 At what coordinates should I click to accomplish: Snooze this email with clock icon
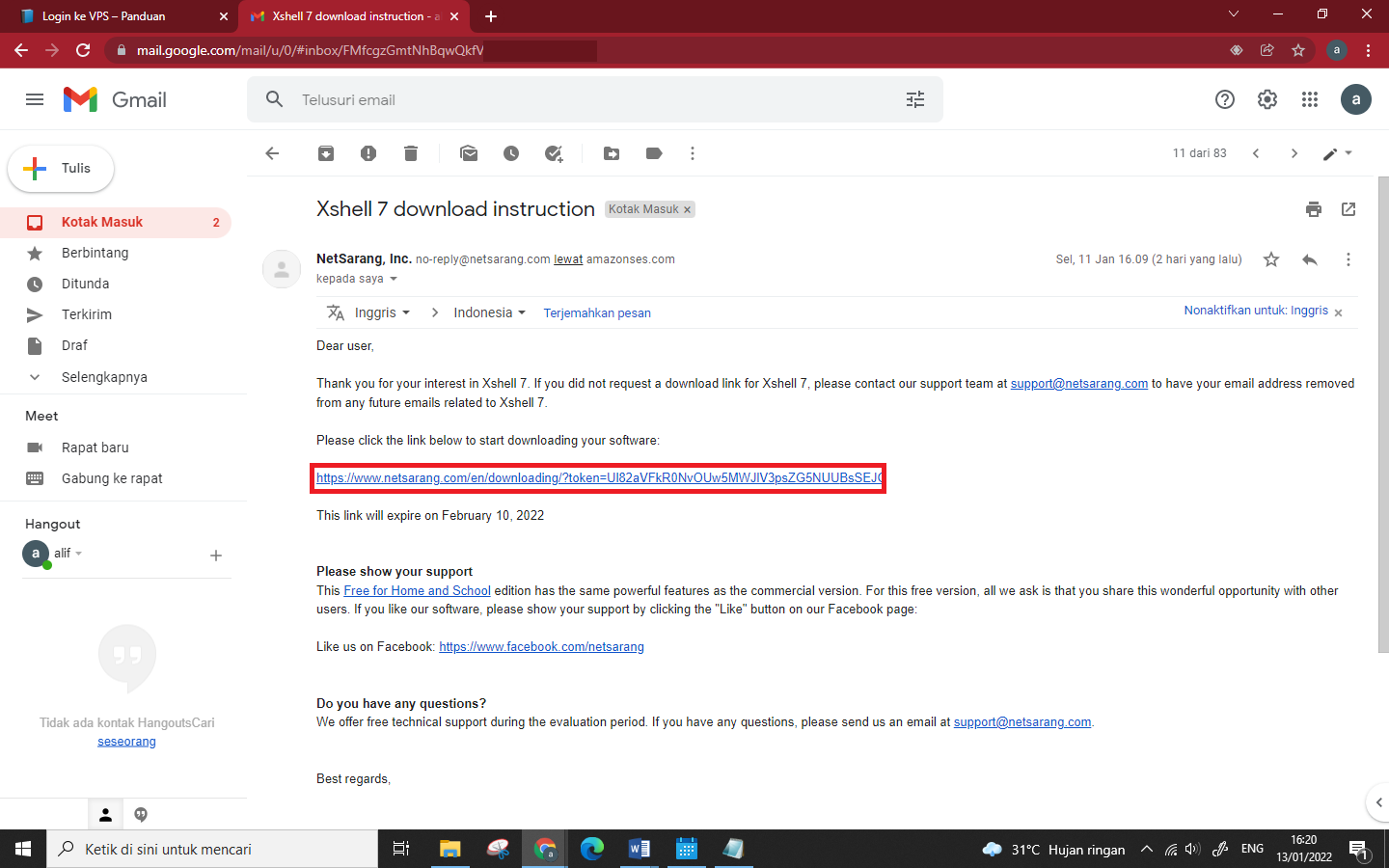[511, 153]
